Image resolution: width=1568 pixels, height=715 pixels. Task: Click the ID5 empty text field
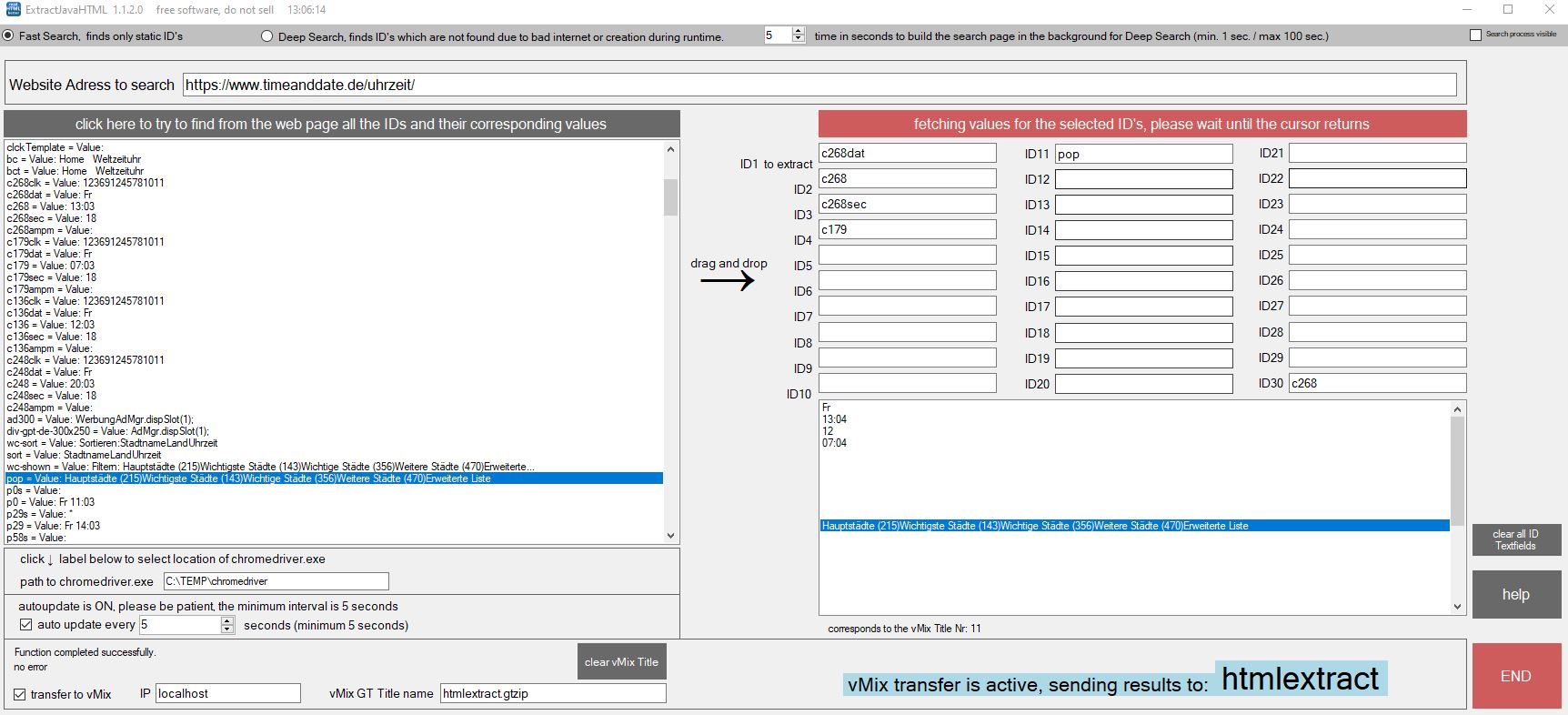point(907,255)
